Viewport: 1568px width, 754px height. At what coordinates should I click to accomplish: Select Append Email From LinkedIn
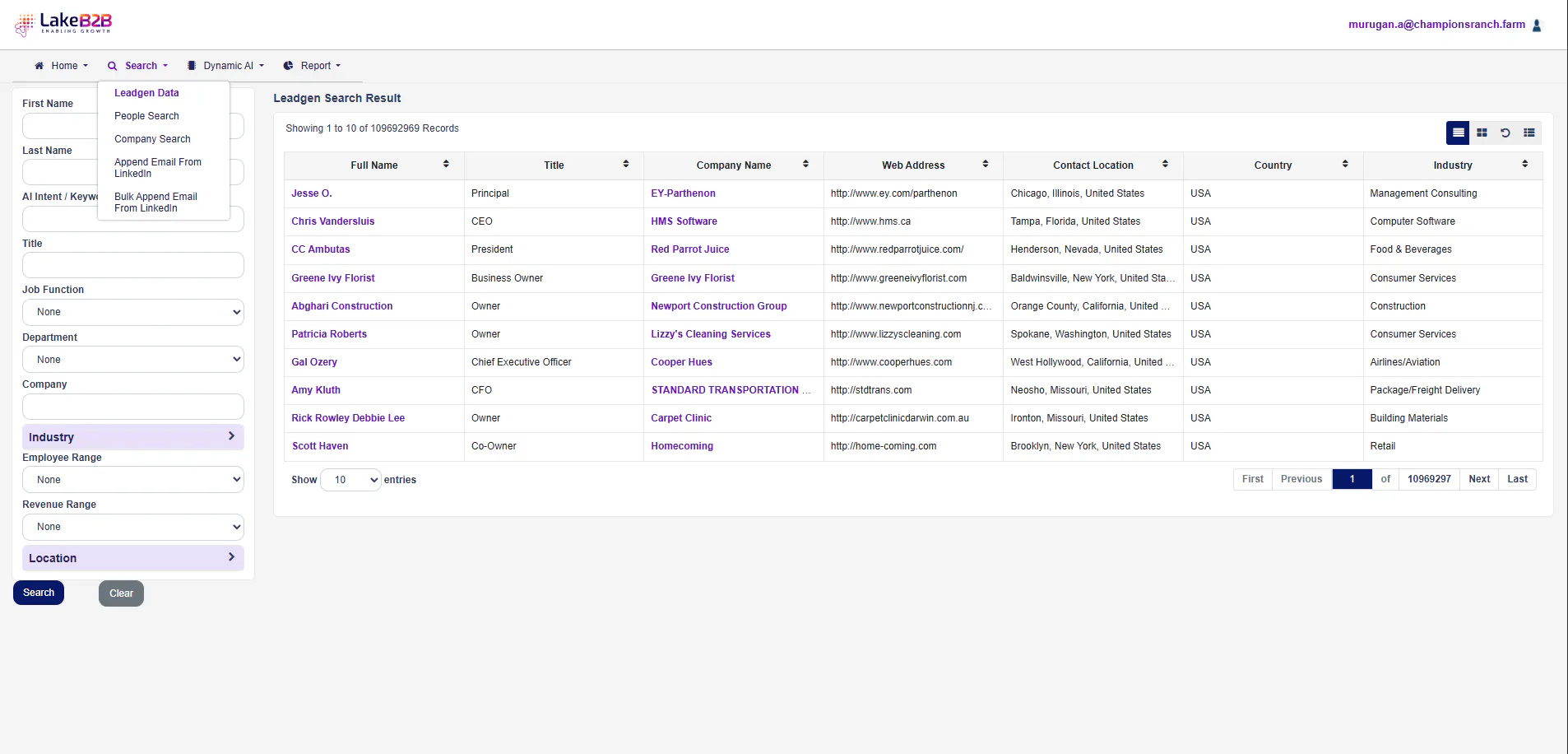coord(158,168)
